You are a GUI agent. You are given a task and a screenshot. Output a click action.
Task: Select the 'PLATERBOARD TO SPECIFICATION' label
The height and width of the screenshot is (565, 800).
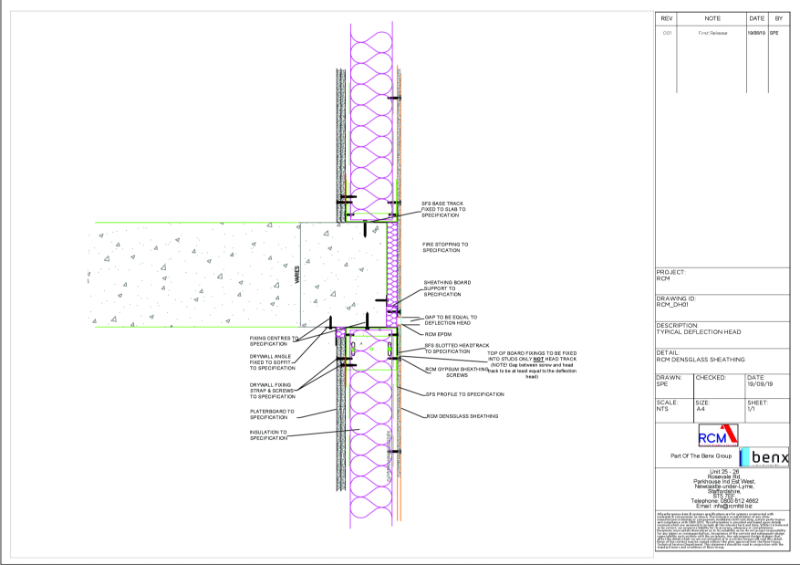coord(270,414)
